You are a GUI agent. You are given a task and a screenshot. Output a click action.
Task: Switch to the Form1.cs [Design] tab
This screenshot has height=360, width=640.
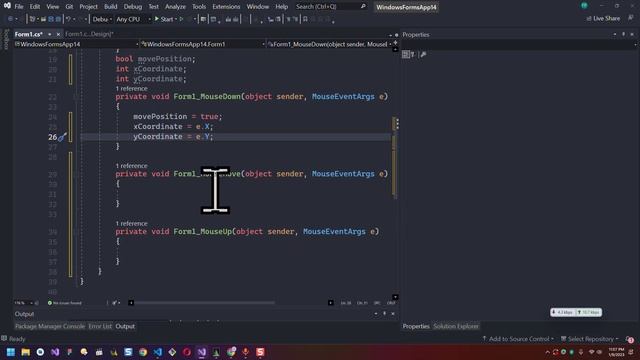(x=89, y=34)
